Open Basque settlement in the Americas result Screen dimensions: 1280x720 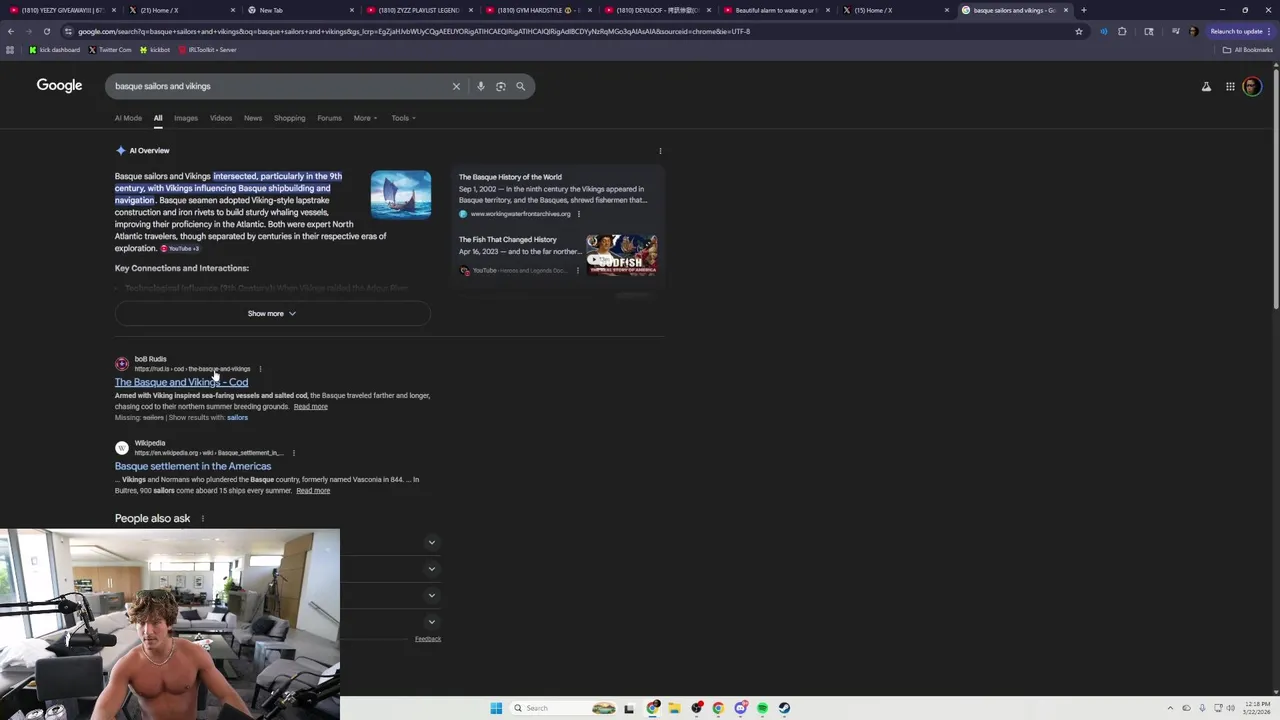click(x=193, y=466)
